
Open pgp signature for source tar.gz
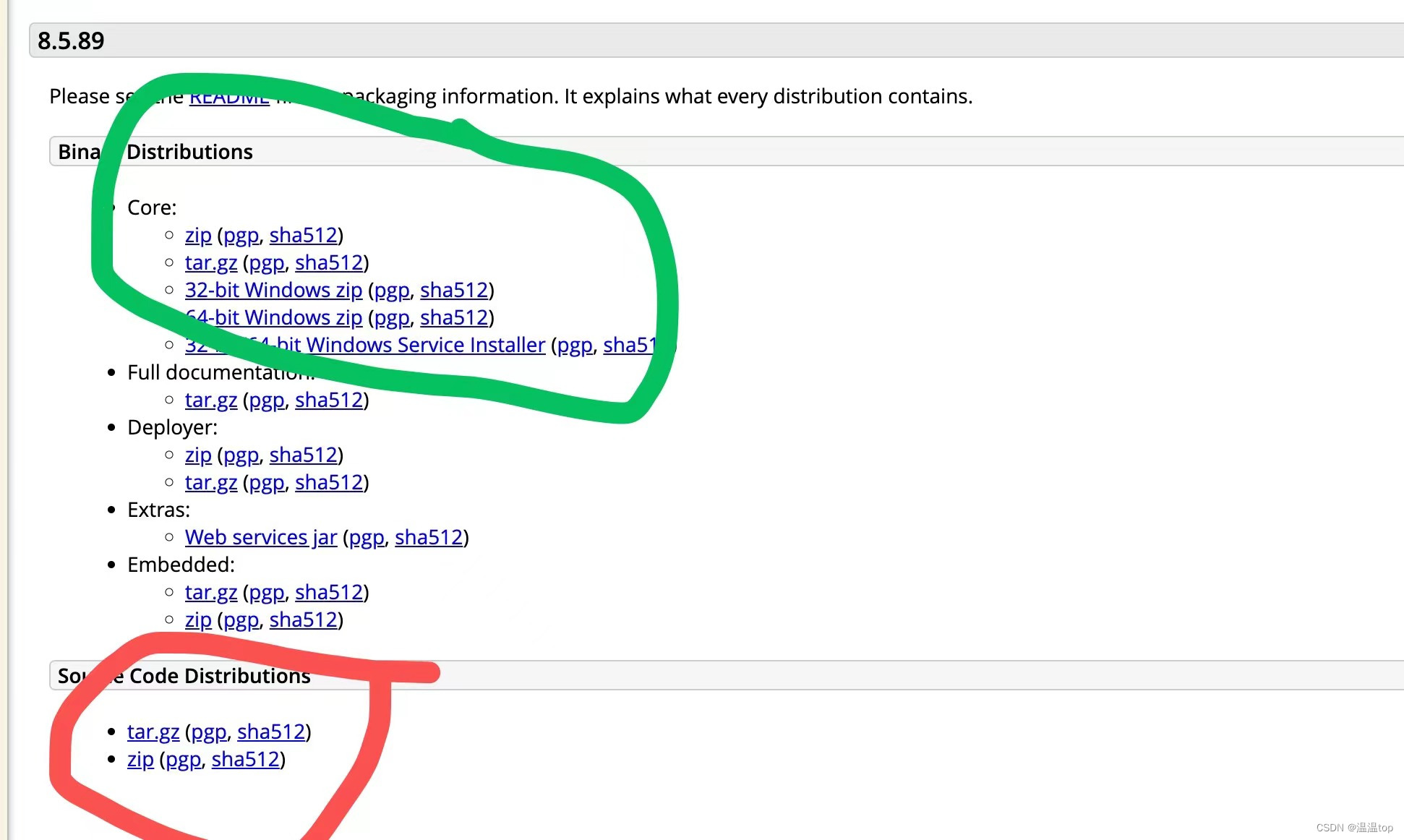pos(209,732)
